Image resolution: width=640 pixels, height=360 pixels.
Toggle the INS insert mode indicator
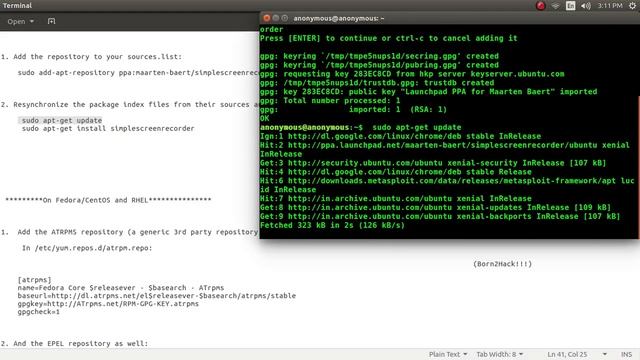[626, 354]
